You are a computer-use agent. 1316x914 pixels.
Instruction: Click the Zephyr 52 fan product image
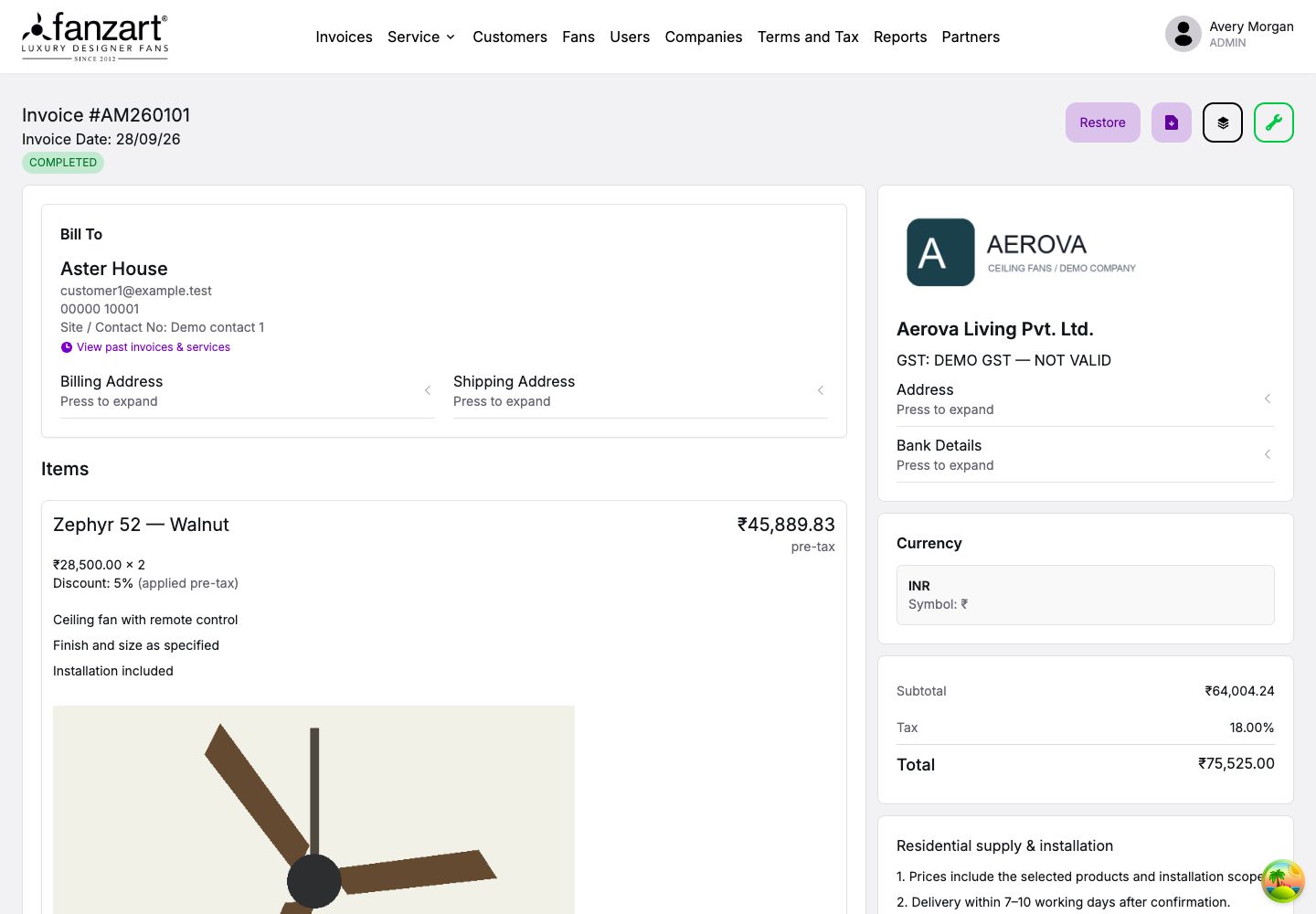313,810
